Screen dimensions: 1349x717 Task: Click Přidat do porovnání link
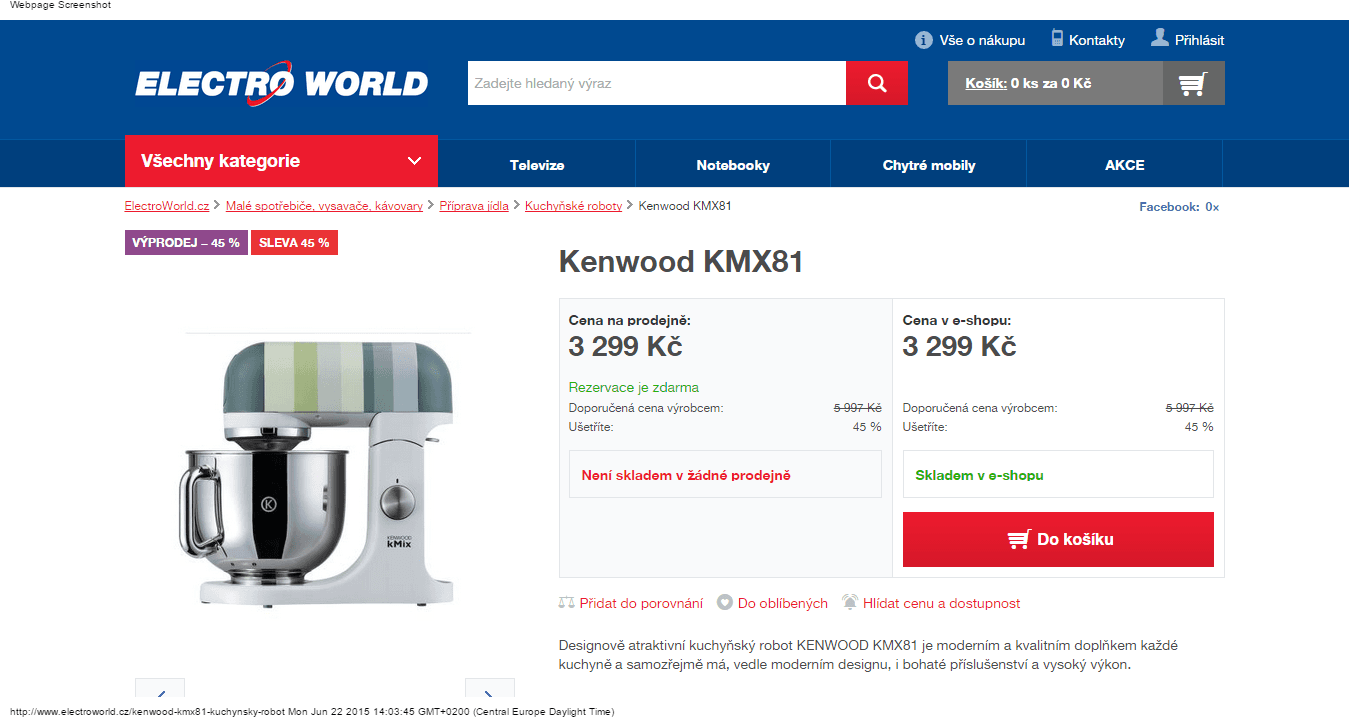pyautogui.click(x=641, y=603)
